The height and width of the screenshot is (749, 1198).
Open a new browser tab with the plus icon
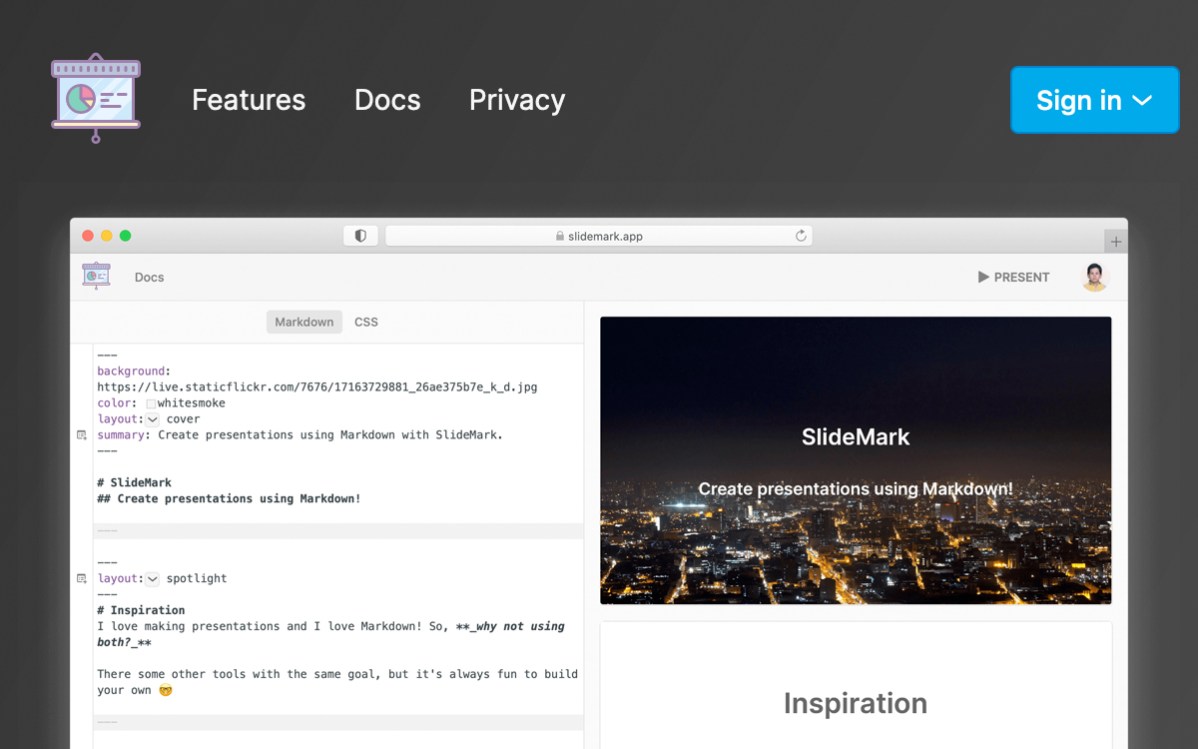click(x=1115, y=242)
